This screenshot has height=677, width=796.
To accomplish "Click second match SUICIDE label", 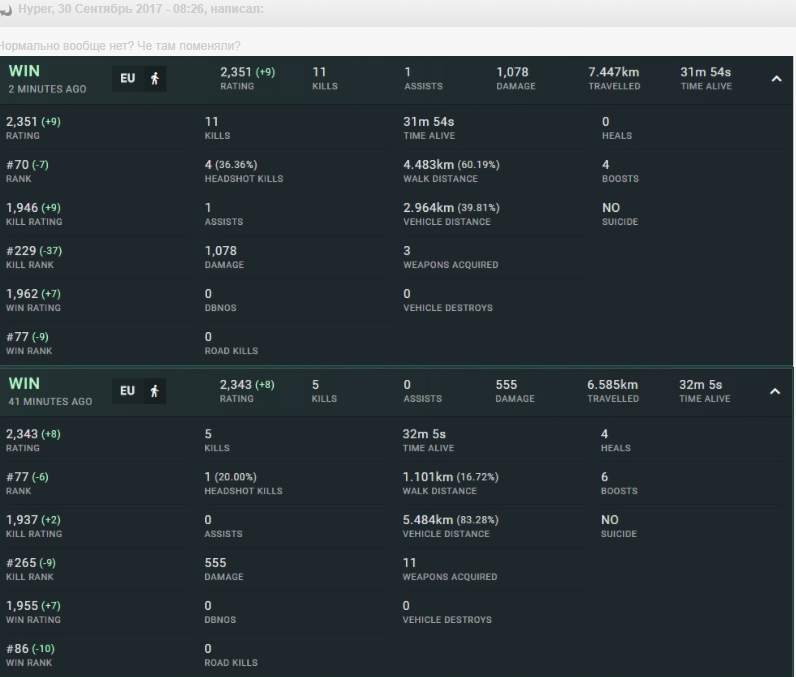I will [619, 534].
